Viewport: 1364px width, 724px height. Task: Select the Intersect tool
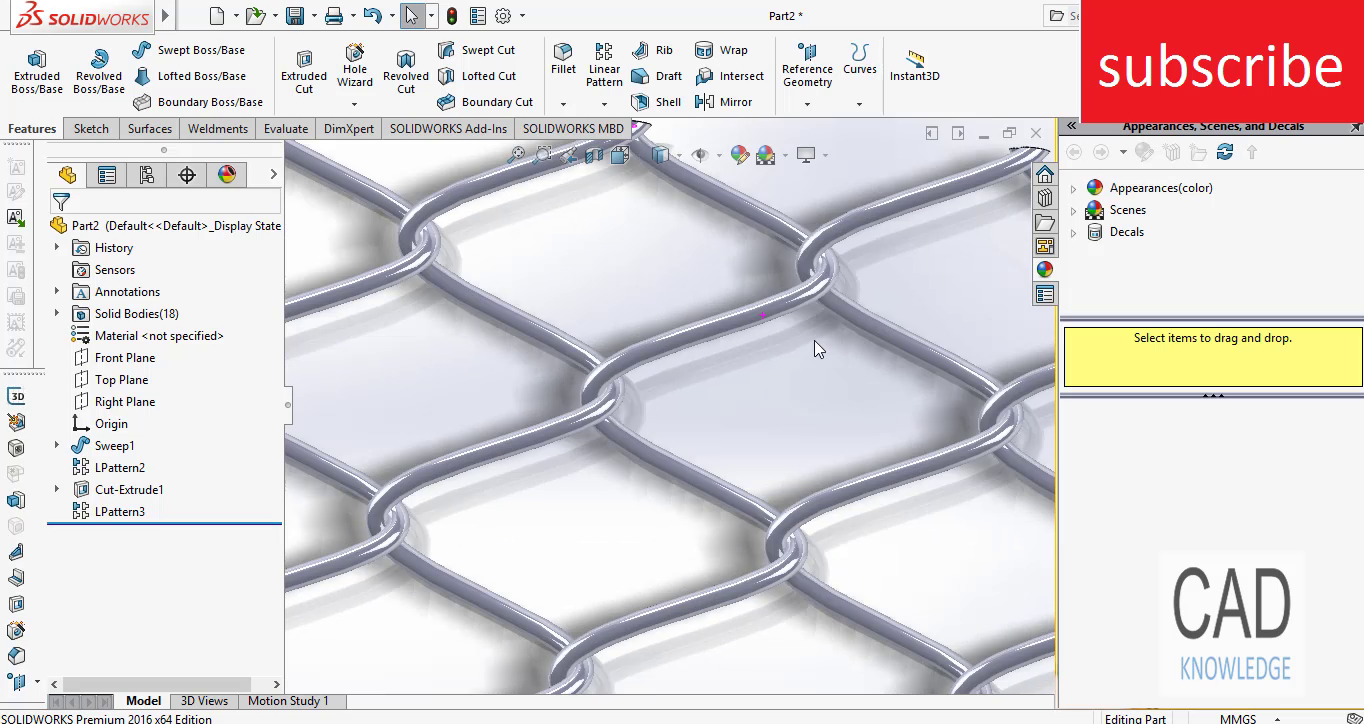tap(729, 76)
